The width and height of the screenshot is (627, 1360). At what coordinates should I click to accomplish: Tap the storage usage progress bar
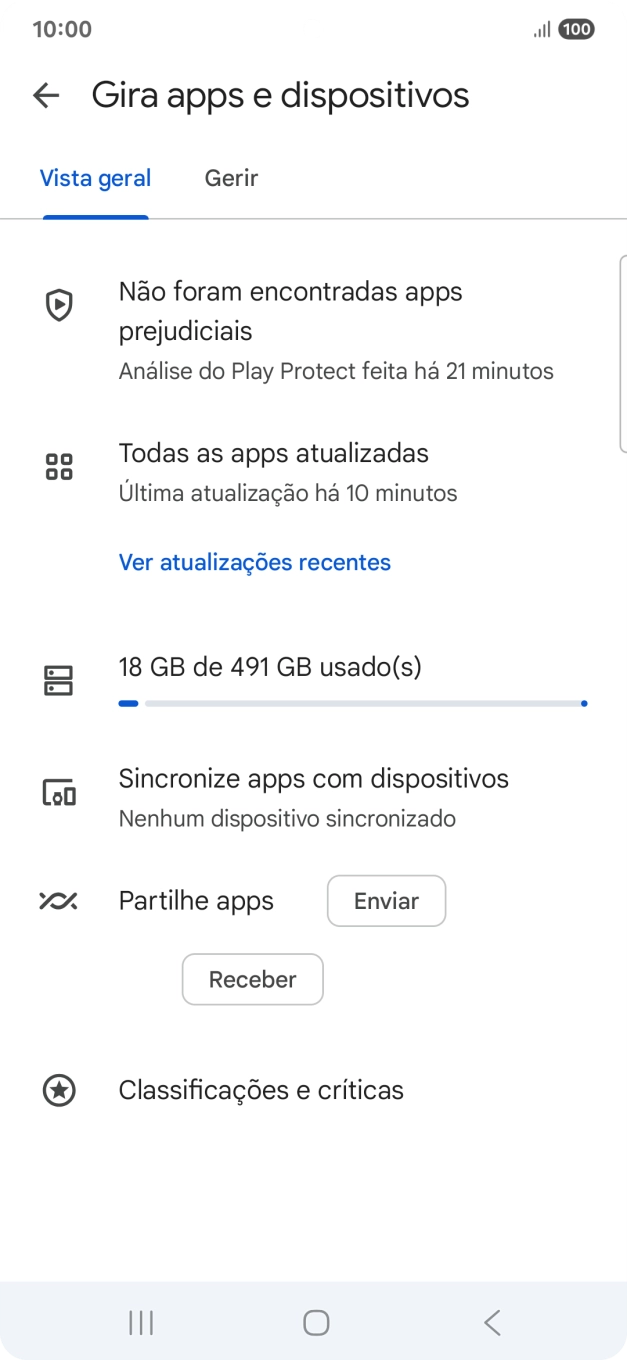click(352, 704)
